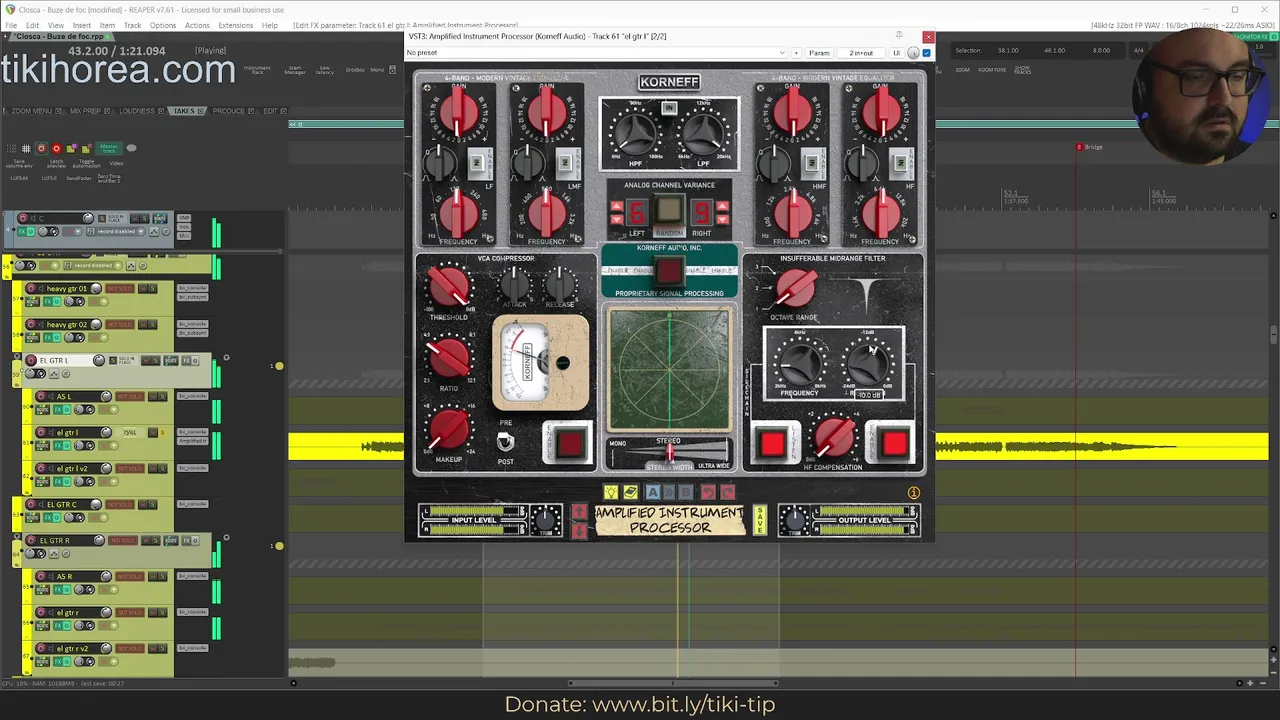
Task: Toggle Proprietary Signal Processing enable button
Action: point(669,270)
